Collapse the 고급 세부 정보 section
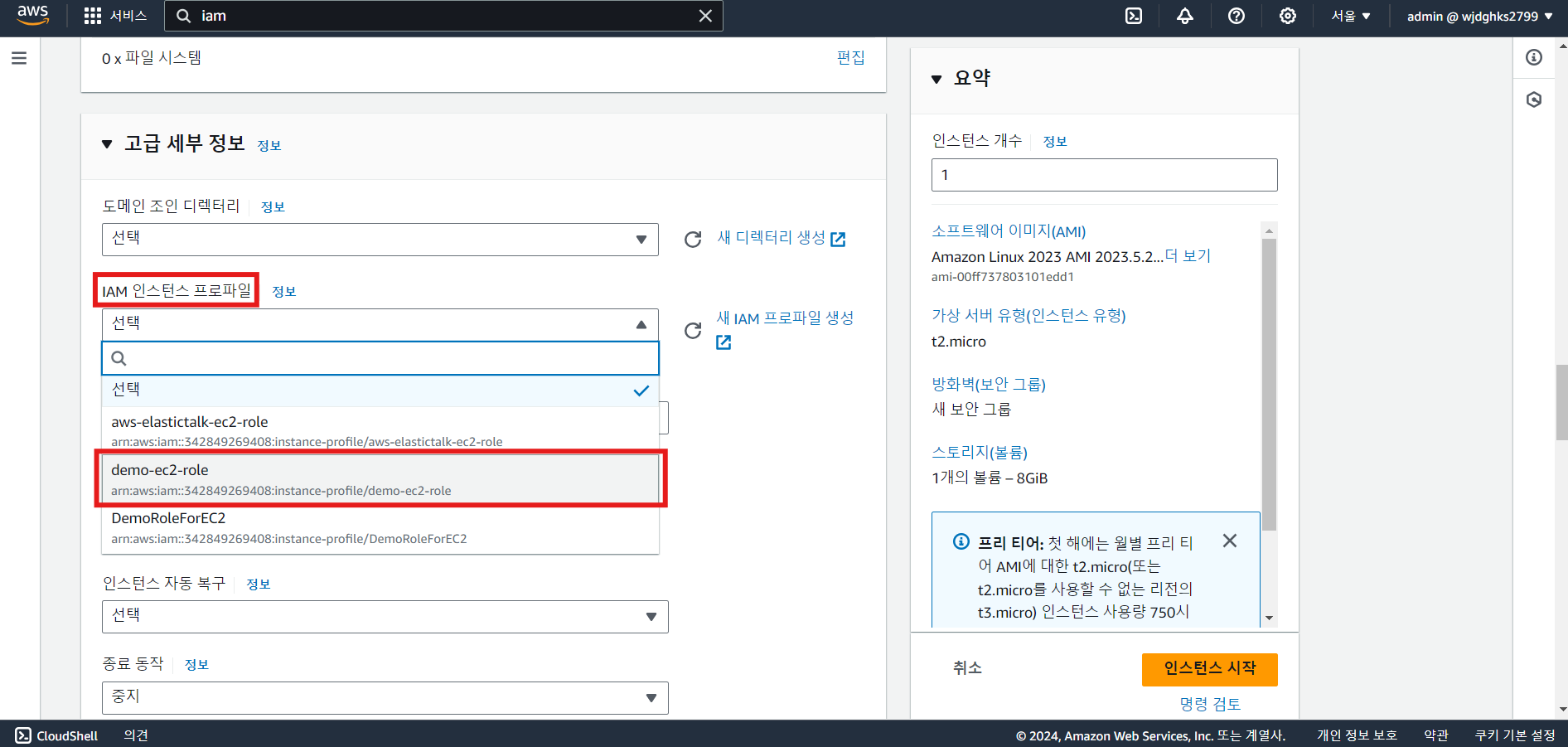The image size is (1568, 747). pyautogui.click(x=107, y=144)
